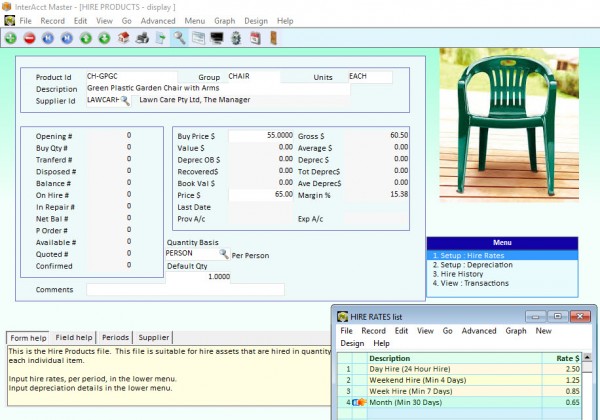Click the home icon in toolbar

pos(123,38)
